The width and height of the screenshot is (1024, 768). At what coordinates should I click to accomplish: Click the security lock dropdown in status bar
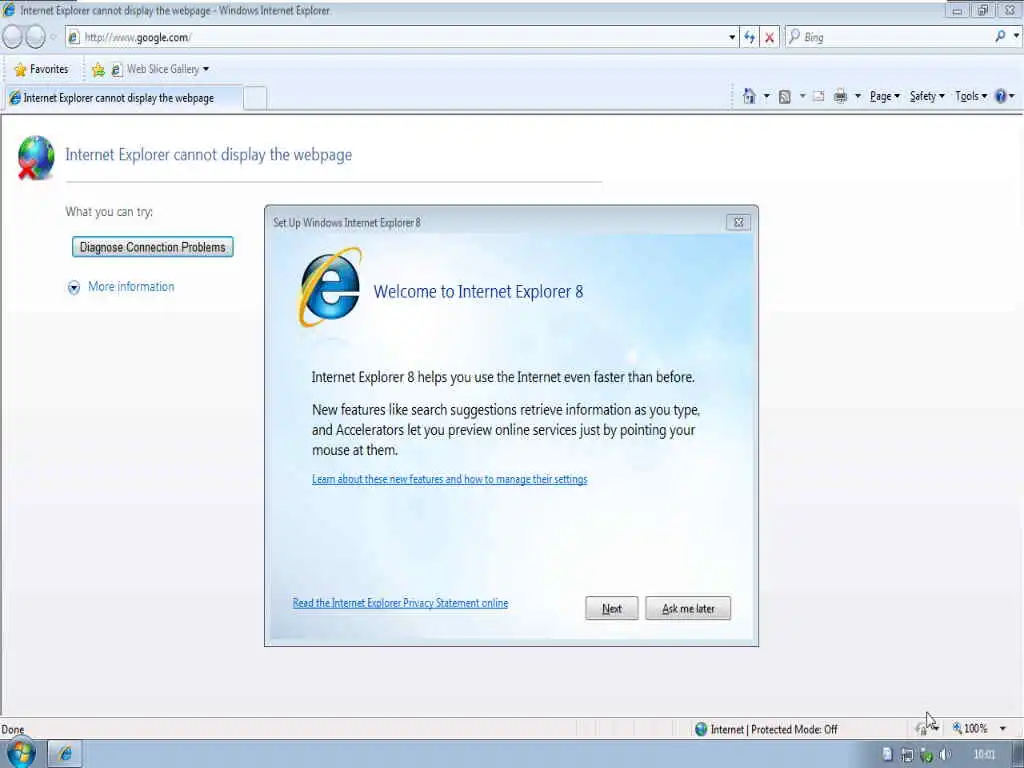click(x=926, y=728)
